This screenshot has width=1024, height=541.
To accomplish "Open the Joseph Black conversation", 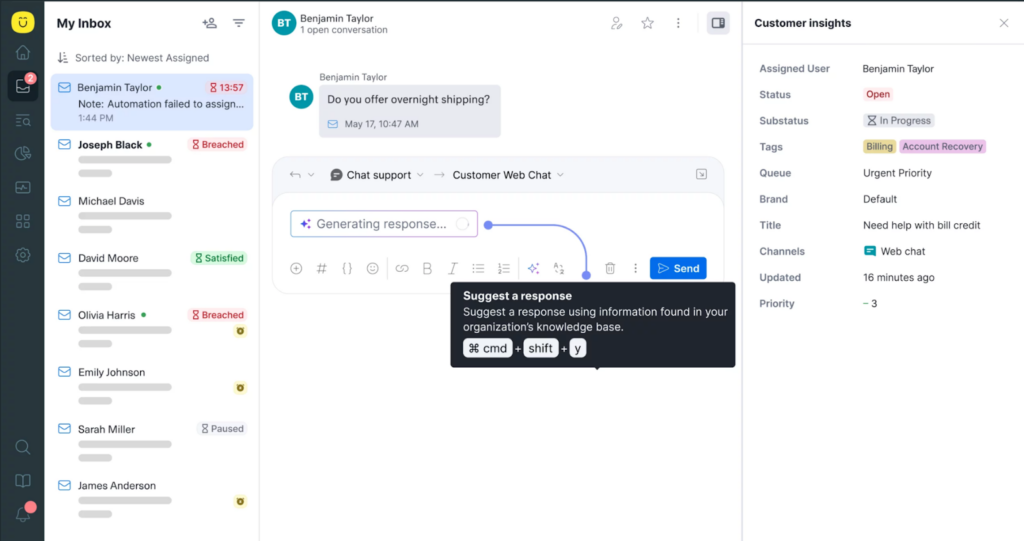I will pos(110,145).
